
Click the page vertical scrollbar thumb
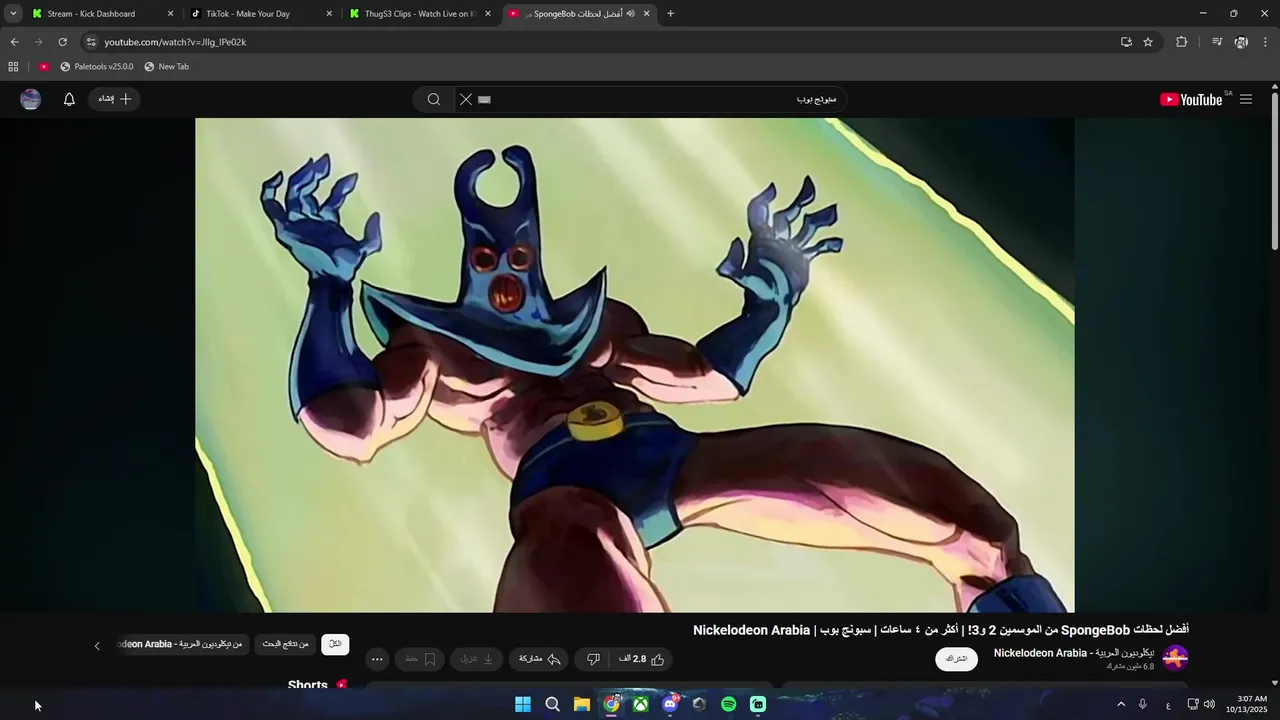(1274, 170)
